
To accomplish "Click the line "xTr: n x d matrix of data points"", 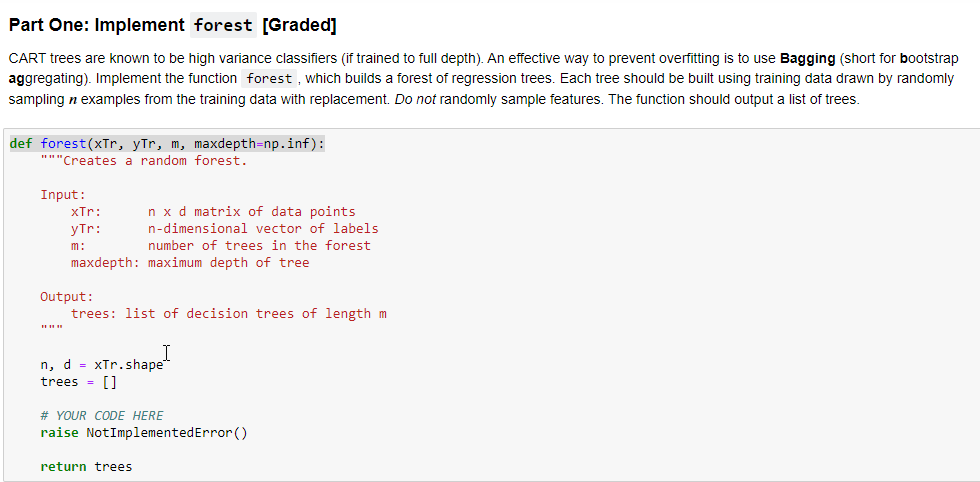I will click(x=213, y=212).
